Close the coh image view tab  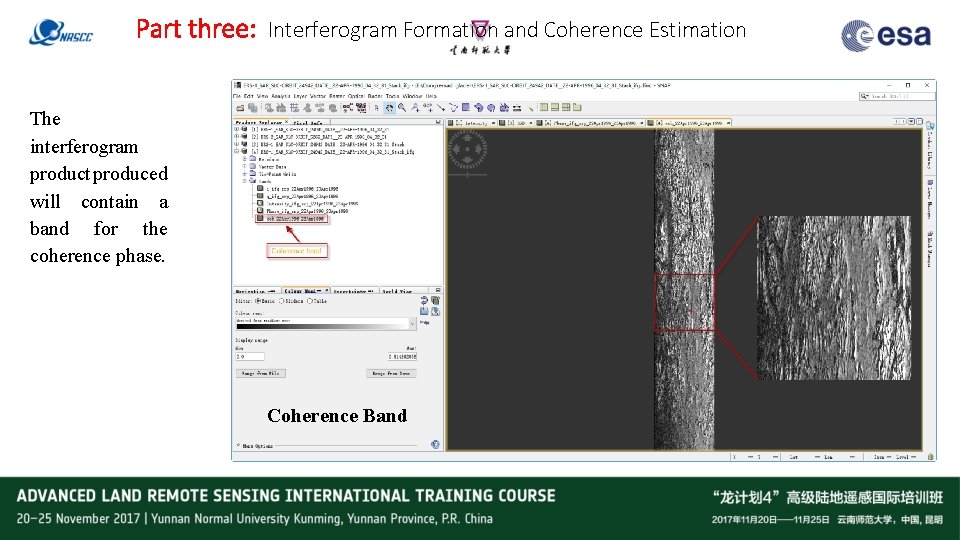tap(728, 122)
